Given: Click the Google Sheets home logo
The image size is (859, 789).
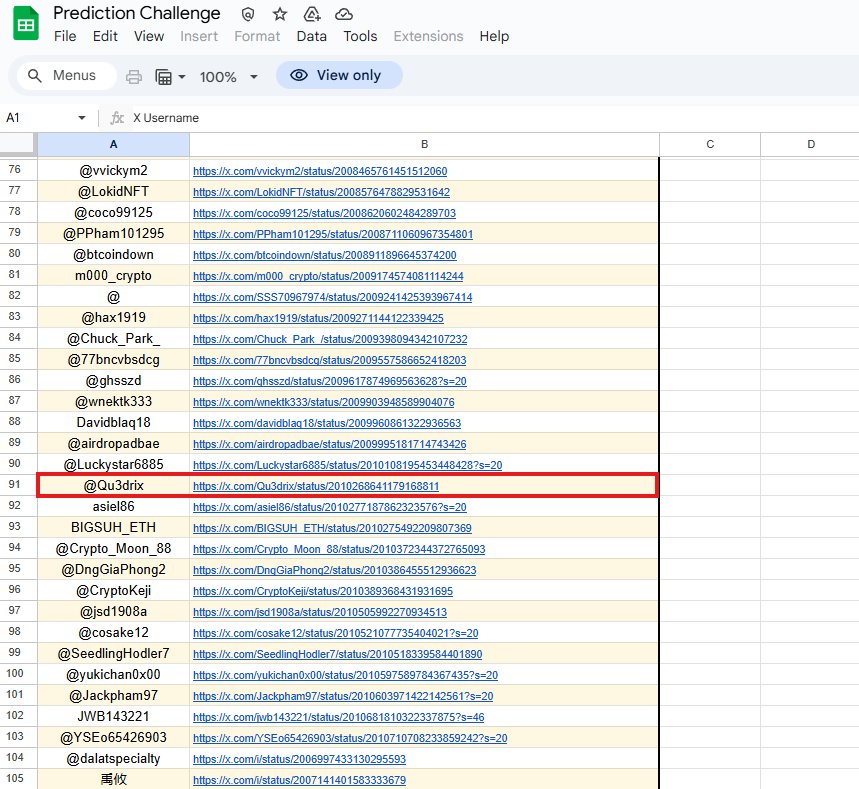Looking at the screenshot, I should click(x=26, y=24).
